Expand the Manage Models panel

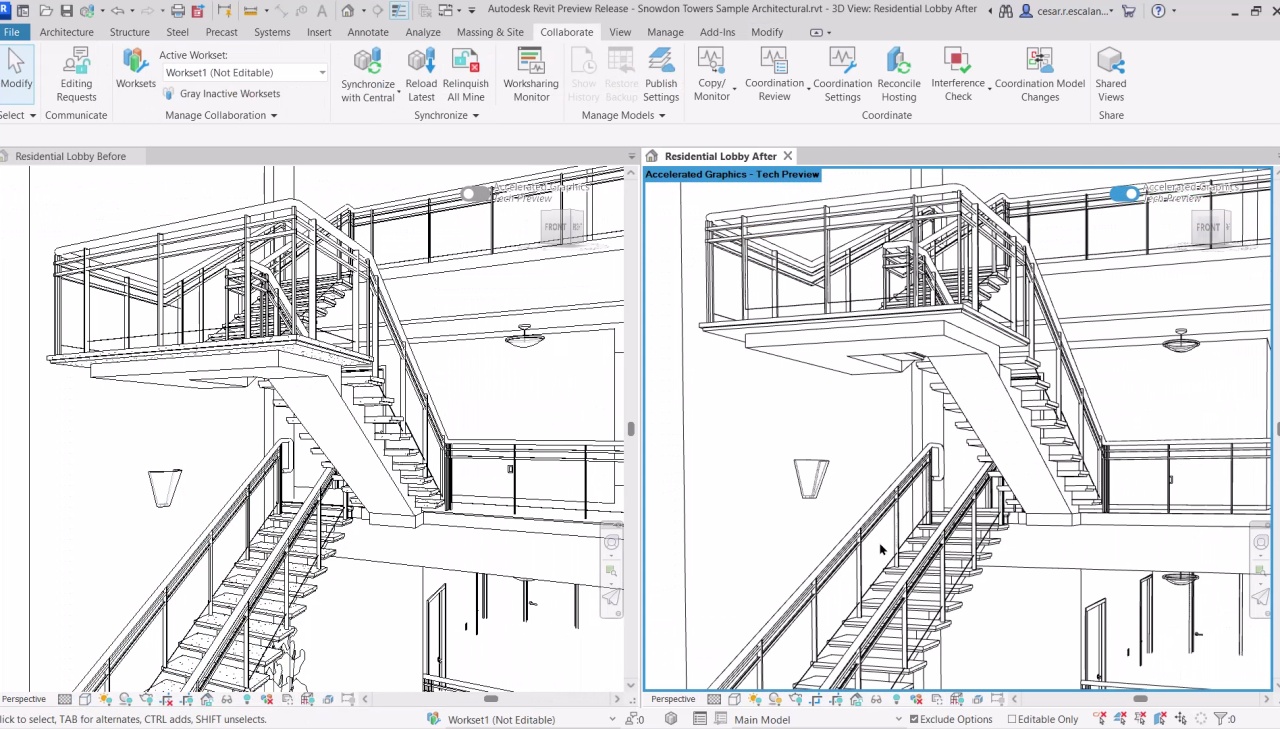coord(623,115)
